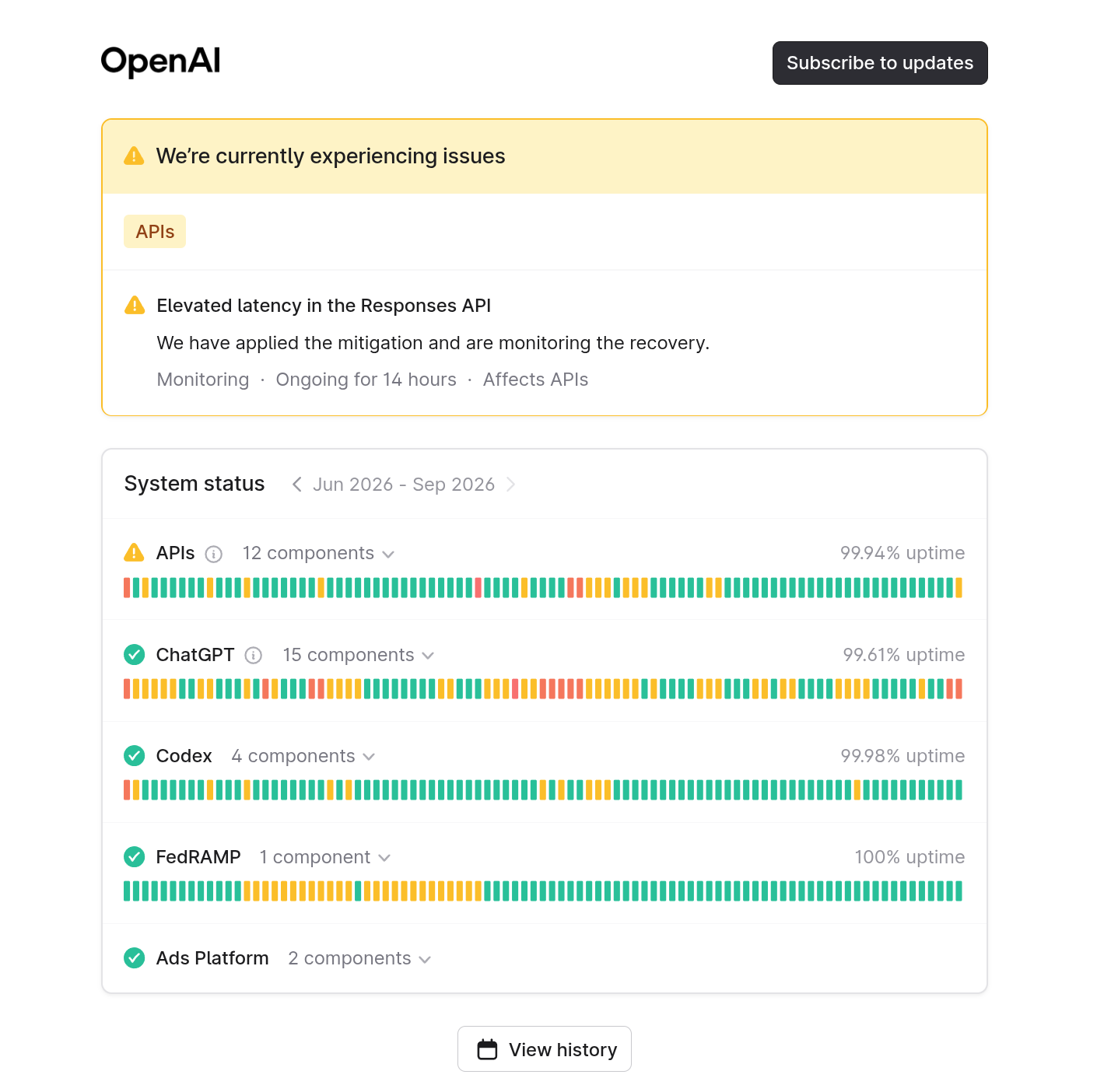
Task: Open View history
Action: tap(545, 1049)
